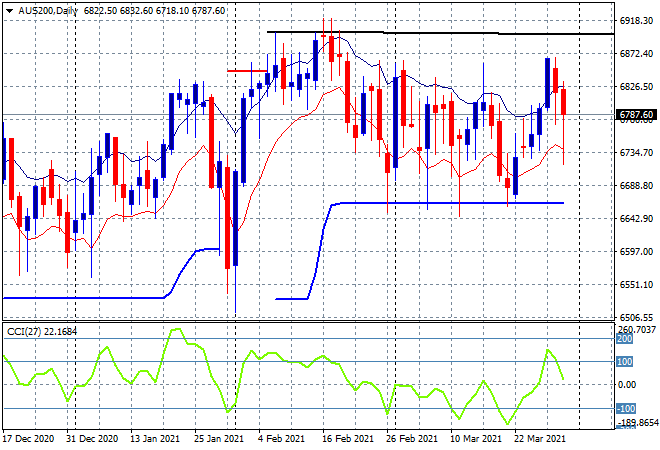Screen dimensions: 660x450
Task: Click the -189.8654 CCI scale value
Action: [x=636, y=422]
